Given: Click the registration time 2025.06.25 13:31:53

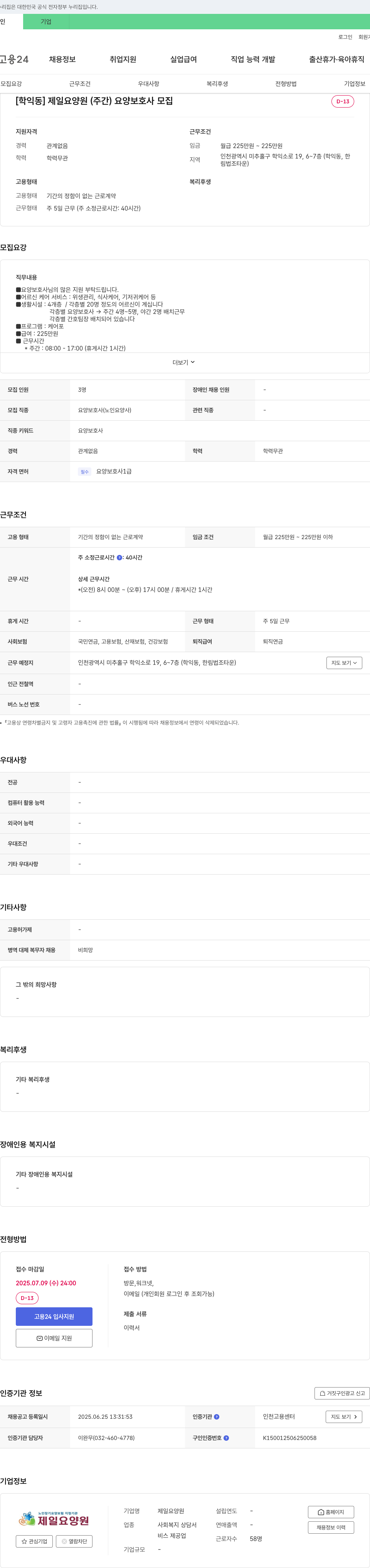Looking at the screenshot, I should point(105,1417).
